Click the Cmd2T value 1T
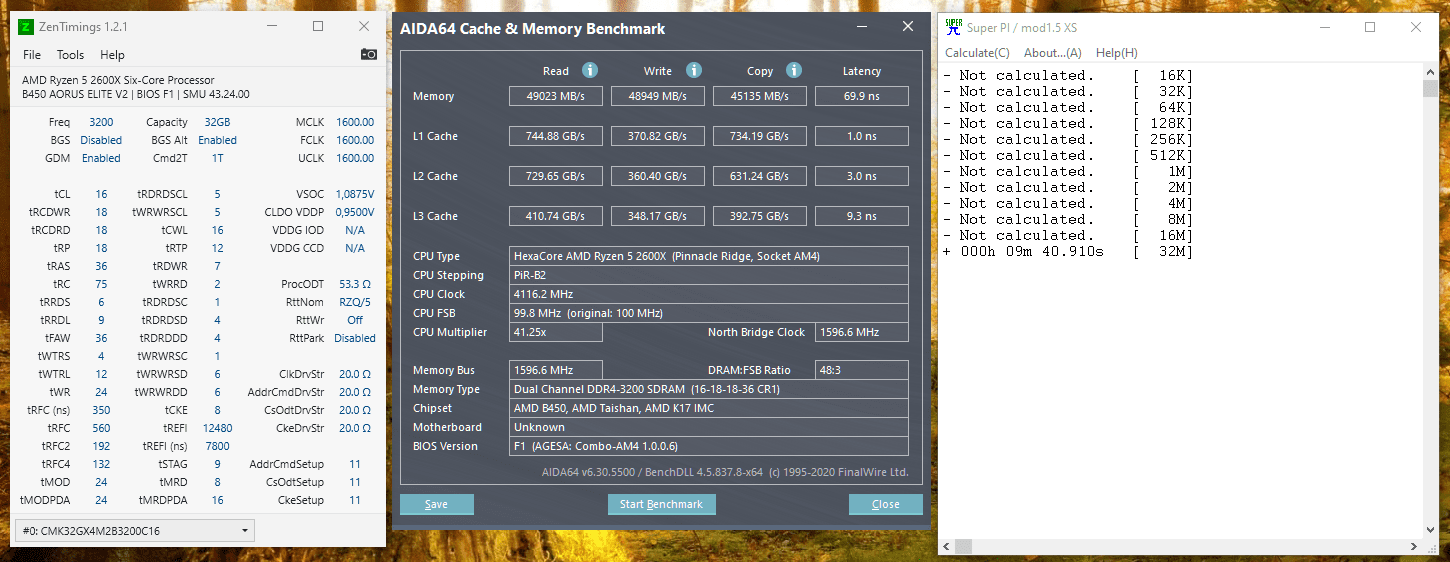Viewport: 1450px width, 562px height. pyautogui.click(x=217, y=158)
